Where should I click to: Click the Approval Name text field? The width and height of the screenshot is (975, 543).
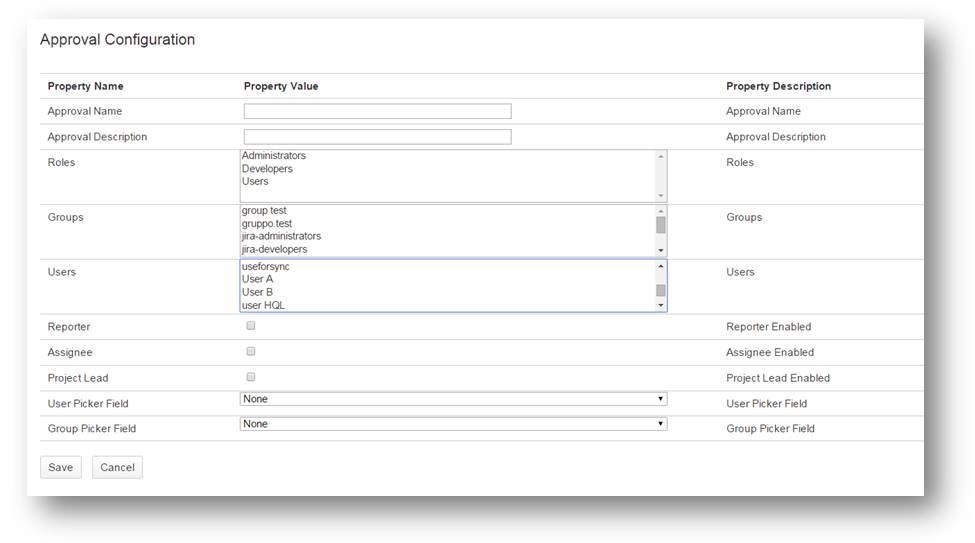pyautogui.click(x=377, y=111)
